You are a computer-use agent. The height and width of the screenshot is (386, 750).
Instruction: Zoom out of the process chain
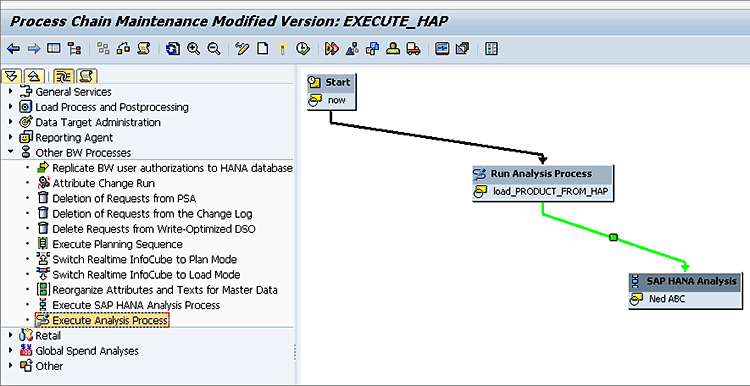tap(213, 48)
